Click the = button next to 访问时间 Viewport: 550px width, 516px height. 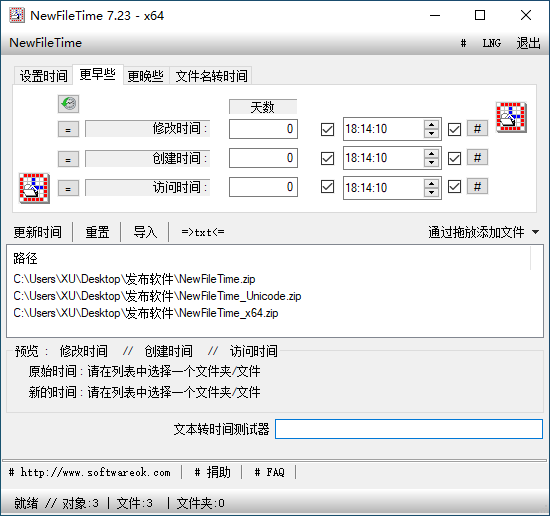68,188
